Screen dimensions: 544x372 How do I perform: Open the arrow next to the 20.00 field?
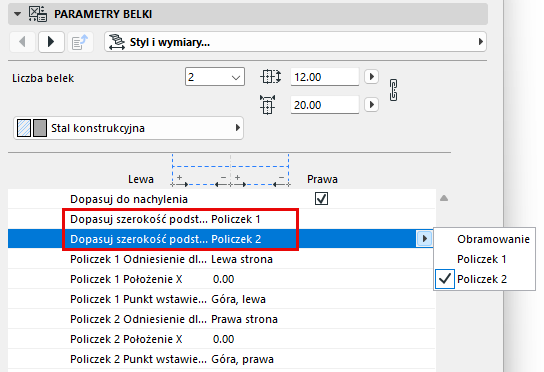click(x=371, y=104)
